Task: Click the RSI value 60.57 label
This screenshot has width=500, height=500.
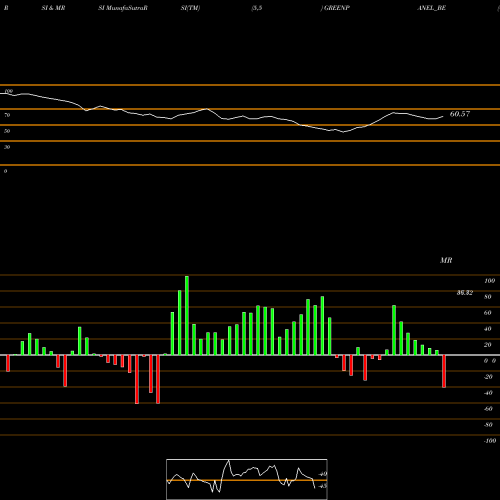Action: coord(460,114)
